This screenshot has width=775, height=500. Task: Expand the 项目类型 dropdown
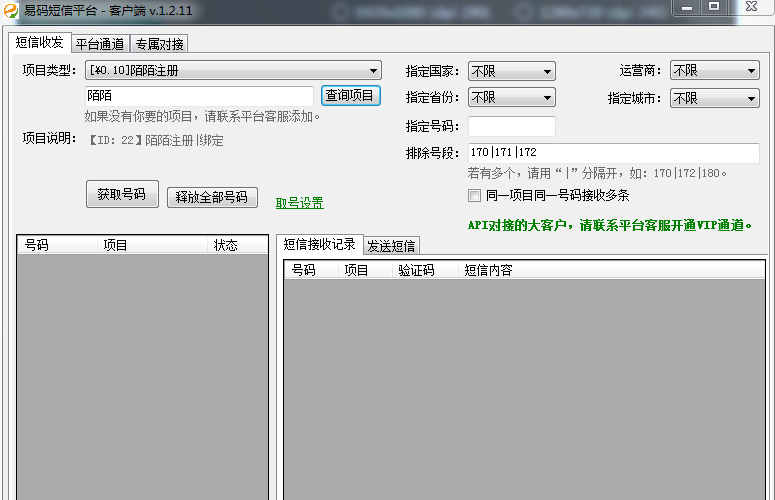tap(233, 71)
